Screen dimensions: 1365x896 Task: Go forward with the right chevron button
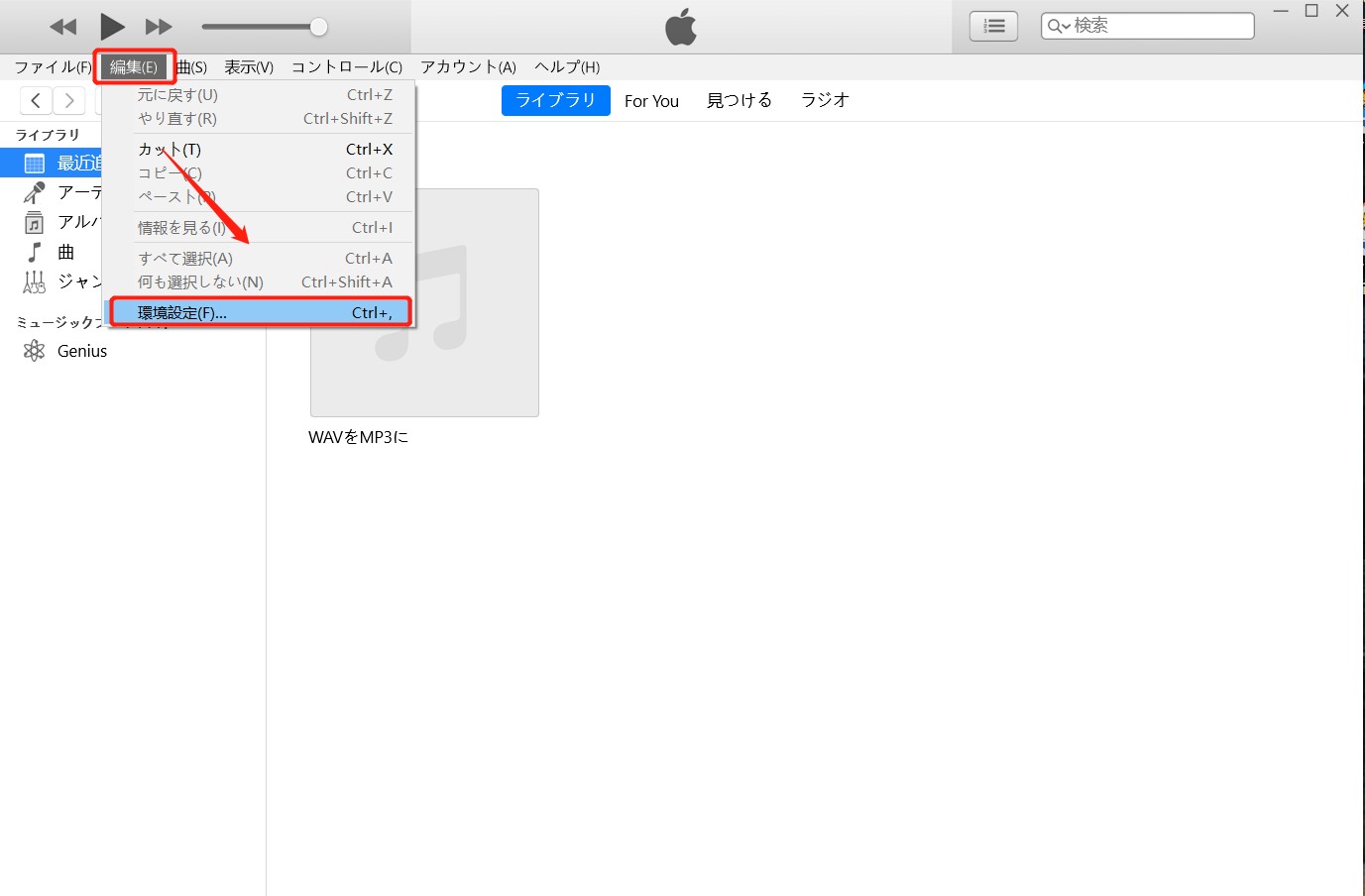tap(68, 100)
